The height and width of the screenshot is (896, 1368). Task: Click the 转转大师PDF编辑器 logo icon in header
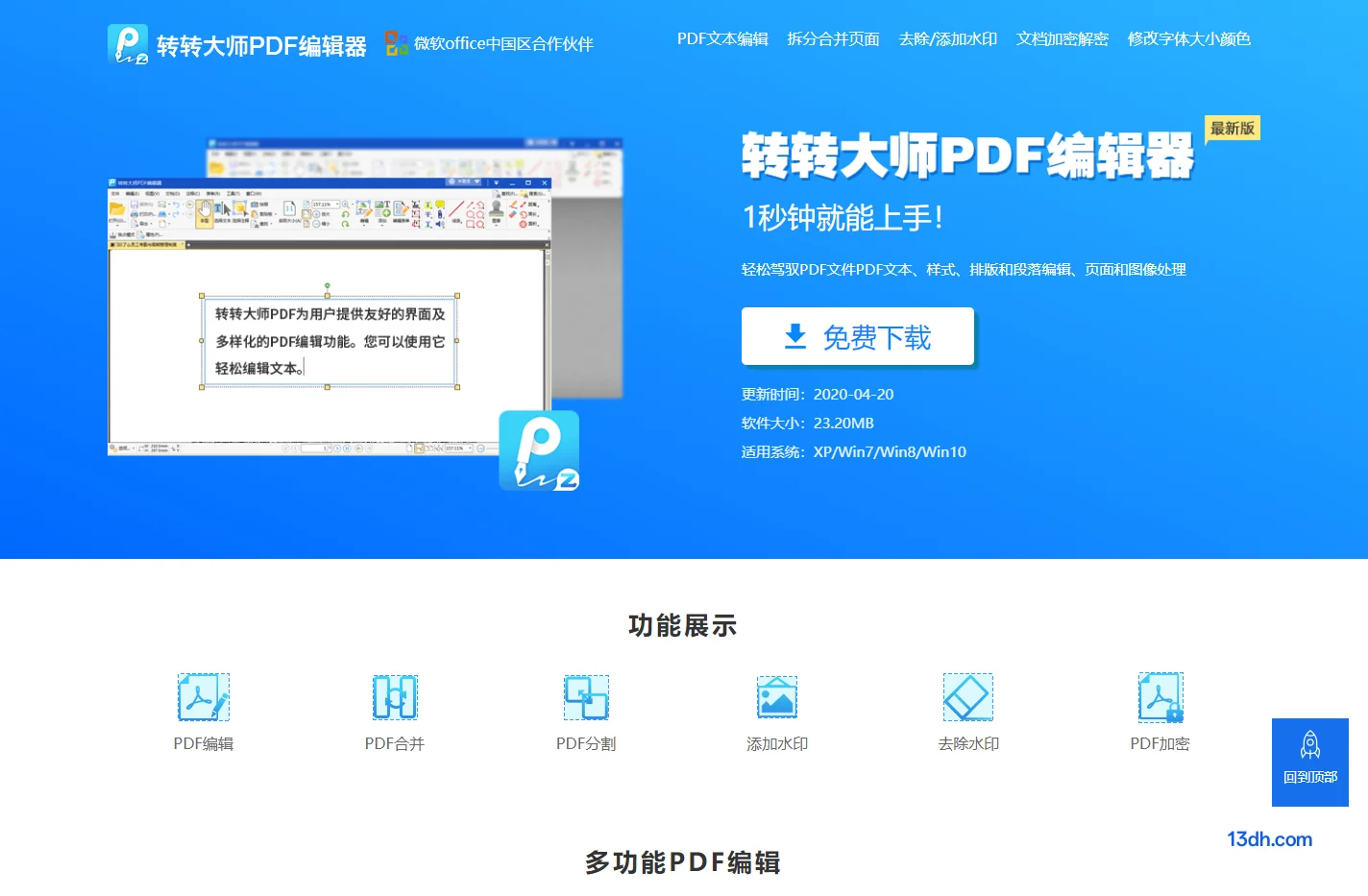tap(128, 44)
